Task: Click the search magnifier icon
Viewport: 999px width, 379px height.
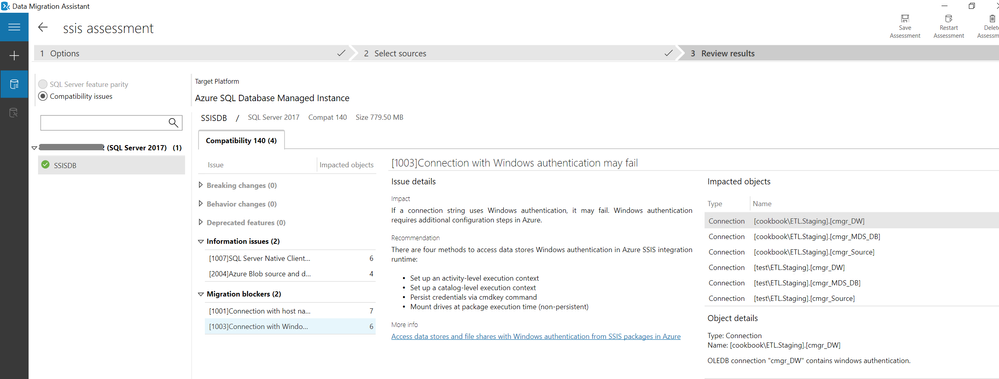Action: (173, 122)
